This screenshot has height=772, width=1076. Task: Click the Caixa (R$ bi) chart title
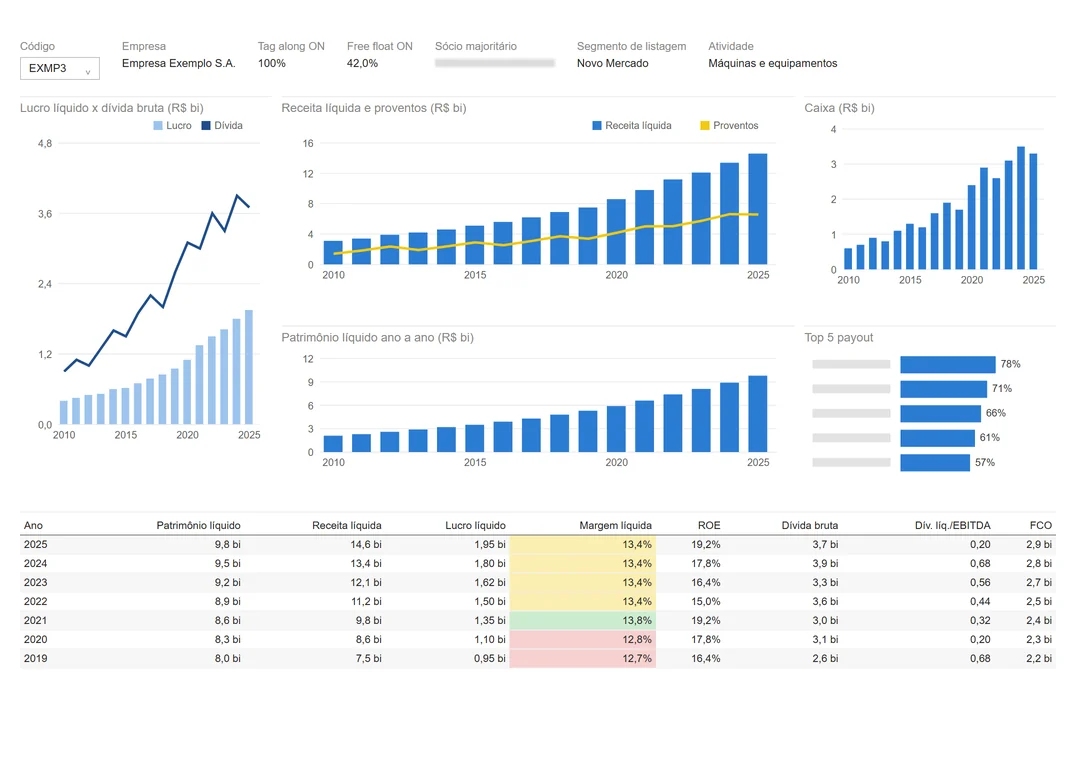(839, 108)
